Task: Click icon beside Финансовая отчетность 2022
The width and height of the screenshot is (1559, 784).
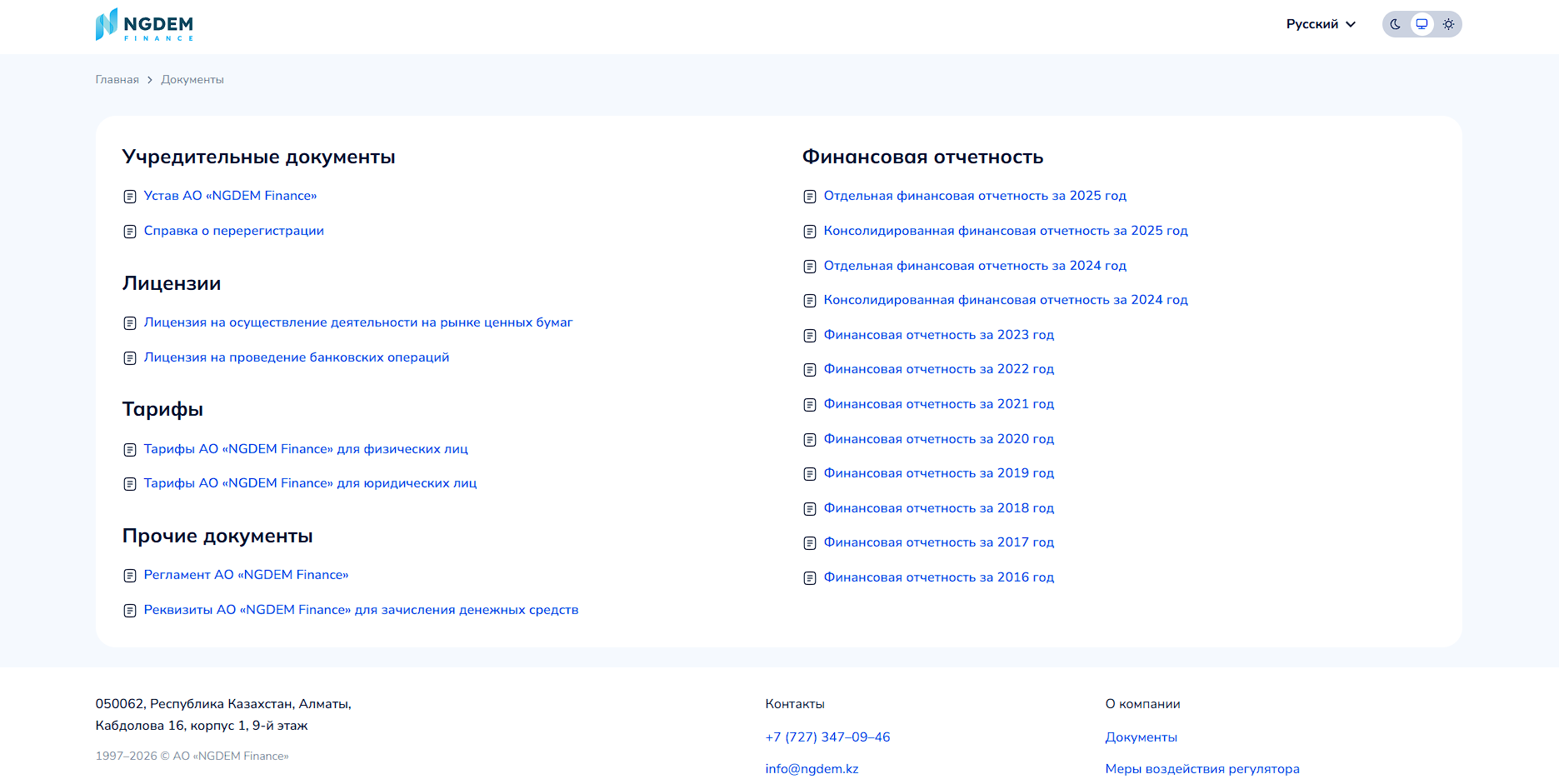Action: (x=810, y=370)
